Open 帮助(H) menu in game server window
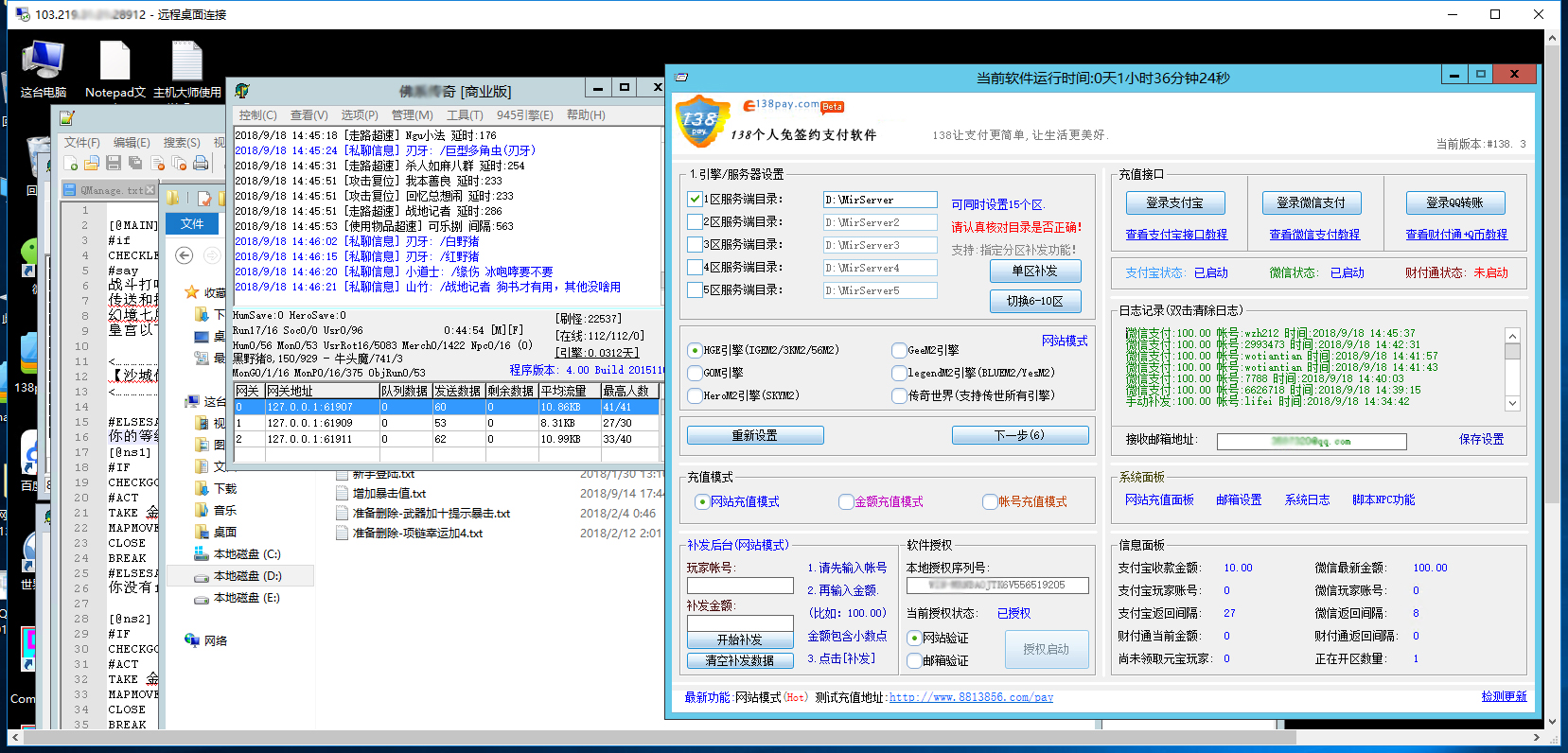Viewport: 1568px width, 753px height. click(587, 114)
